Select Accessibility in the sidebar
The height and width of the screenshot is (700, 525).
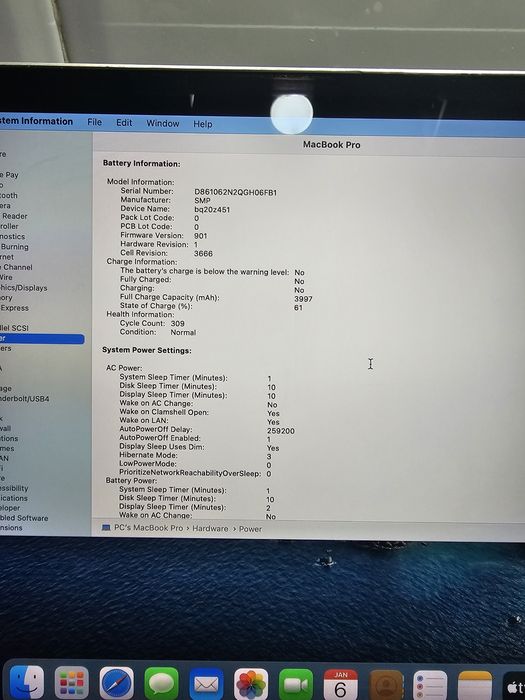(x=14, y=488)
